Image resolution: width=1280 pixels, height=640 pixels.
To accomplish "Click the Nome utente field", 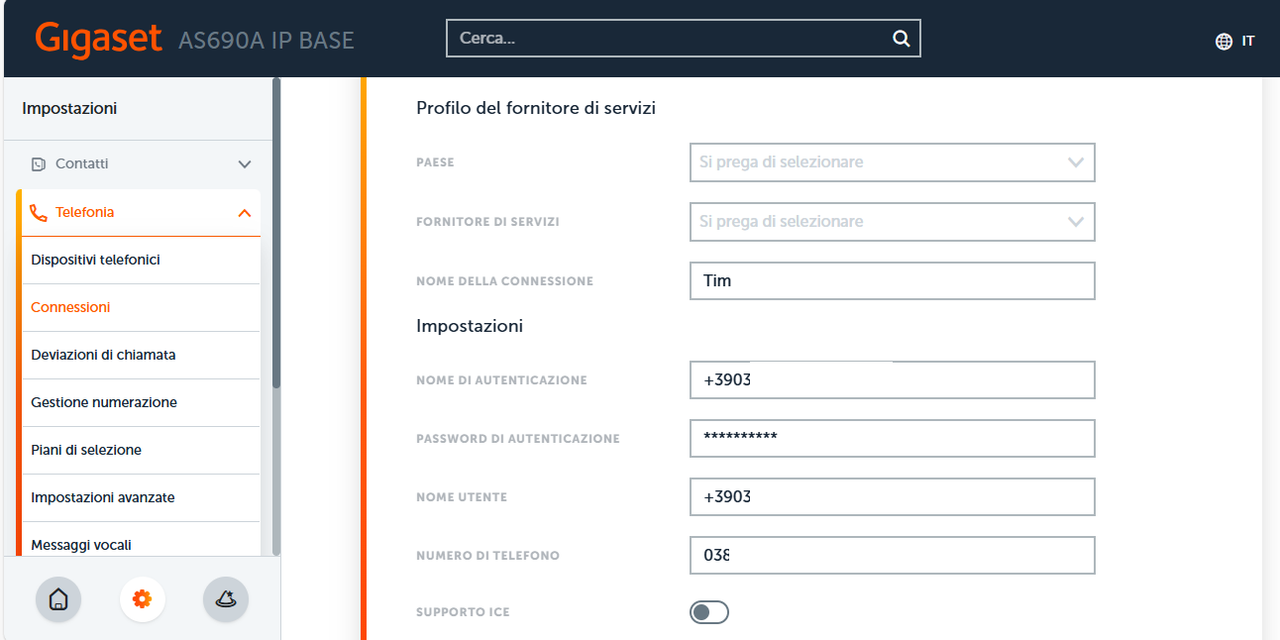I will [x=892, y=497].
